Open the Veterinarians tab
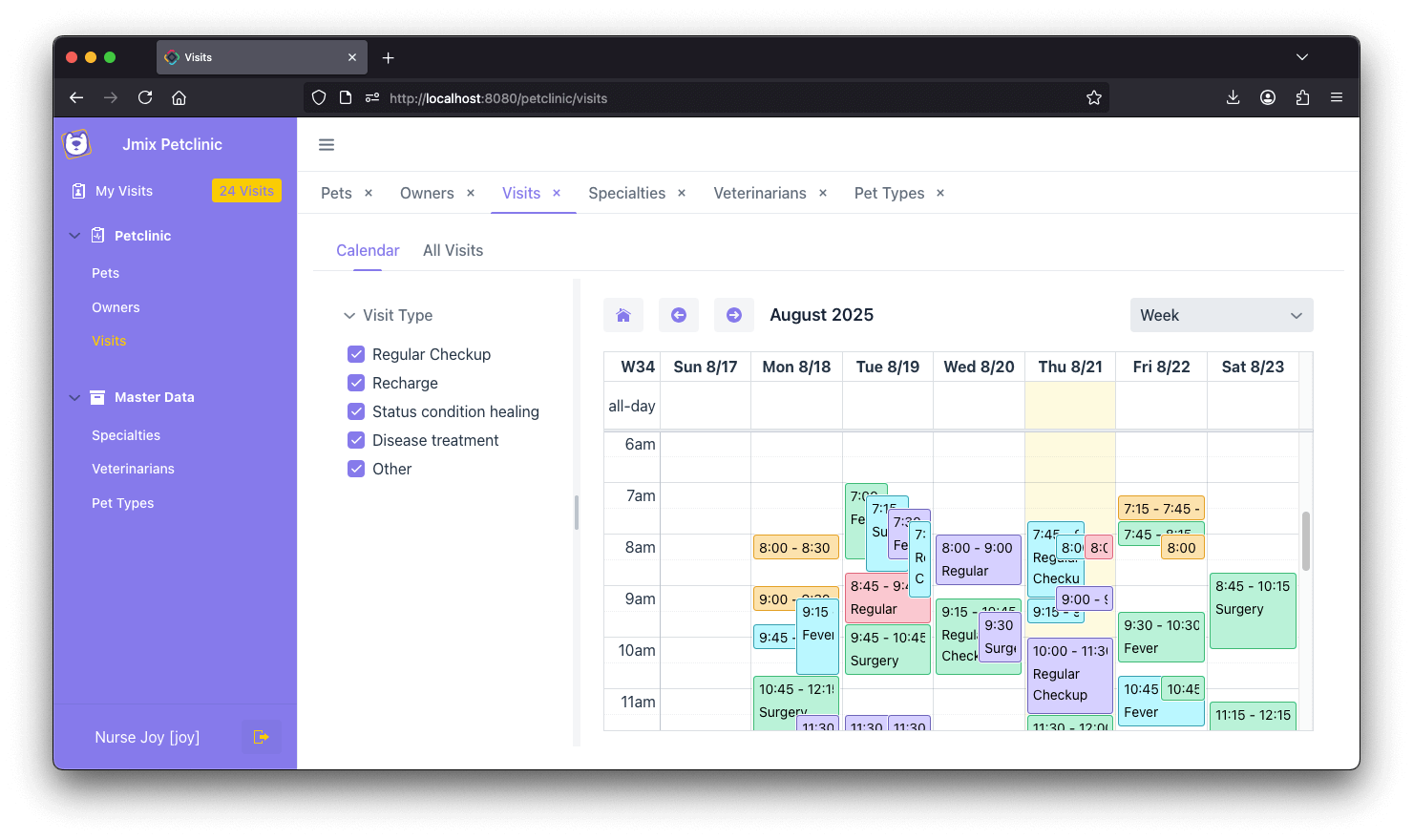Screen dimensions: 1413x840 pos(759,193)
